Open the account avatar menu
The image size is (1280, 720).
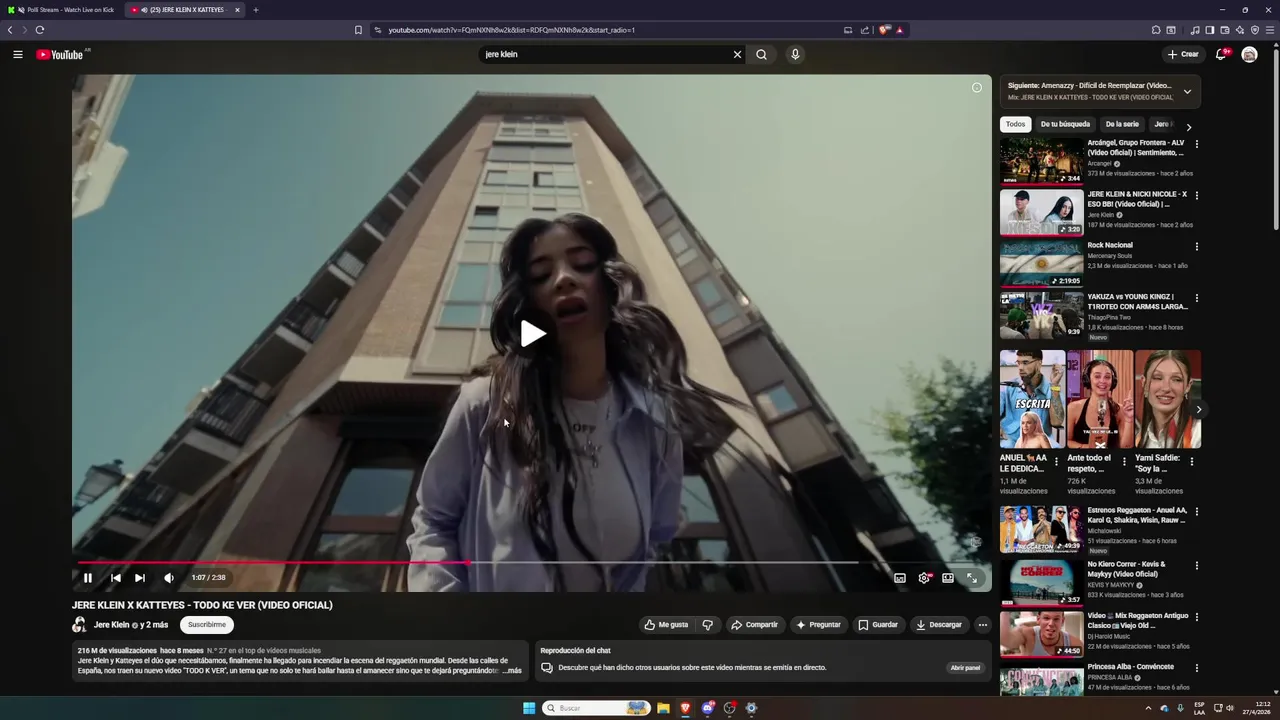tap(1249, 54)
